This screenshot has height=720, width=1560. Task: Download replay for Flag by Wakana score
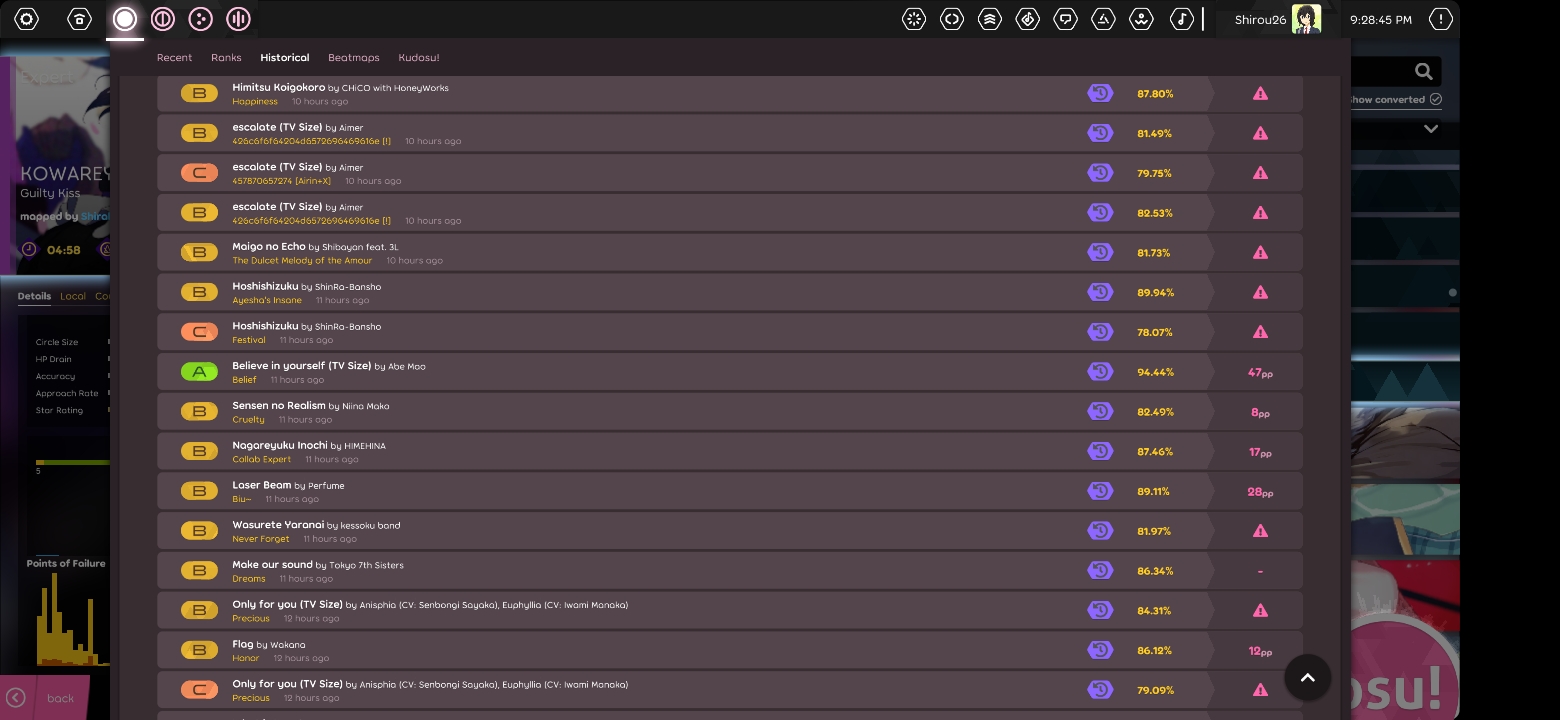(x=1100, y=650)
